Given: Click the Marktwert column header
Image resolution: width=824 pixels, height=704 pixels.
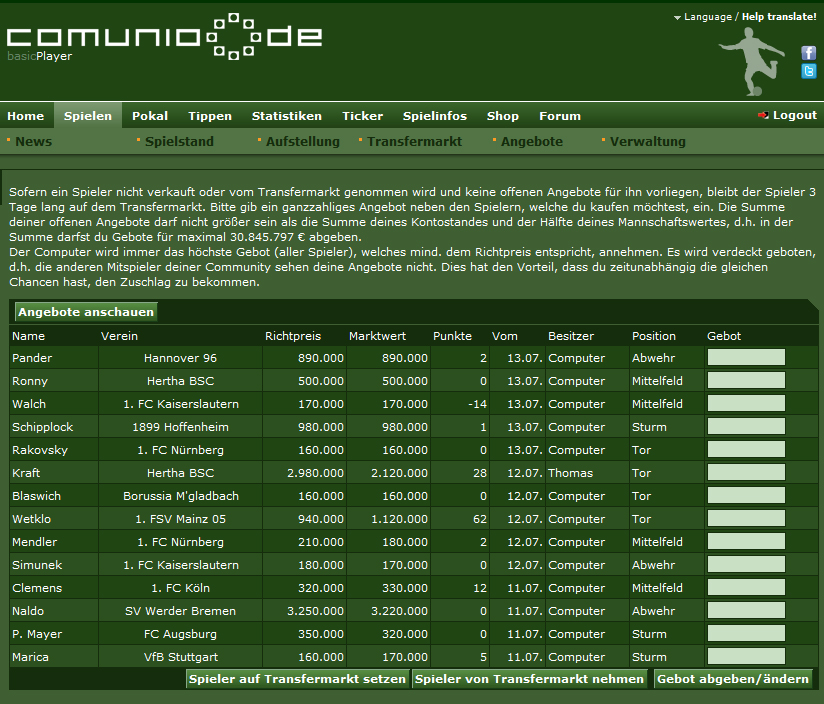Looking at the screenshot, I should (377, 336).
